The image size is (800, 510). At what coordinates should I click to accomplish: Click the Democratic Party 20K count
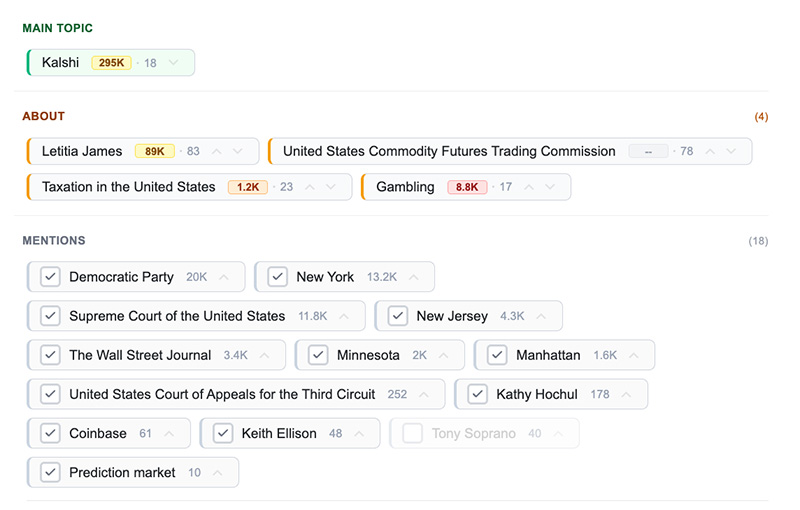point(196,277)
